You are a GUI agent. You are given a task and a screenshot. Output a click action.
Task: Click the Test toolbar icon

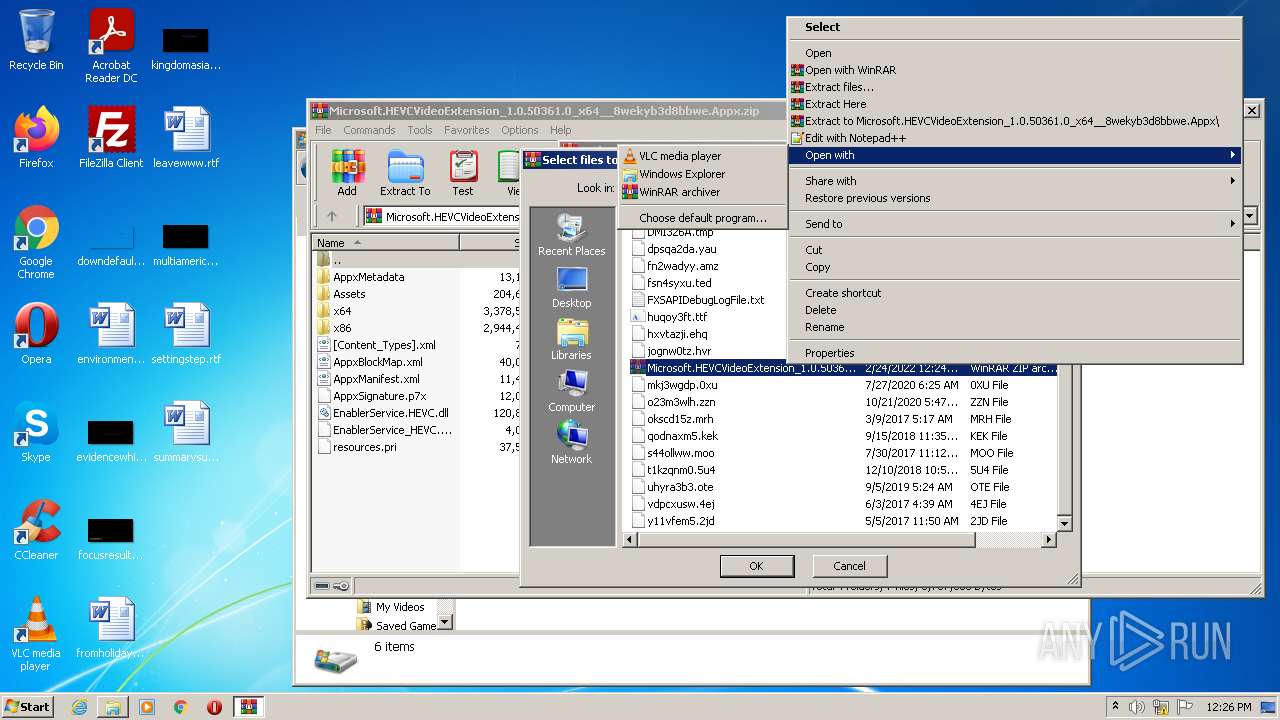(x=462, y=173)
